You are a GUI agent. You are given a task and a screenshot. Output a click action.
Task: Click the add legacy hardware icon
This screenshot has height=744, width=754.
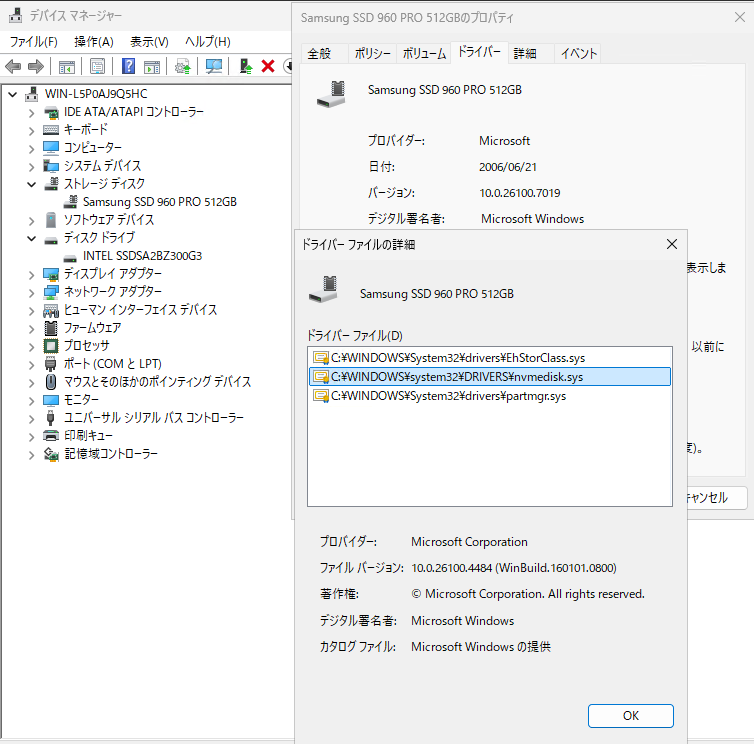pyautogui.click(x=245, y=66)
